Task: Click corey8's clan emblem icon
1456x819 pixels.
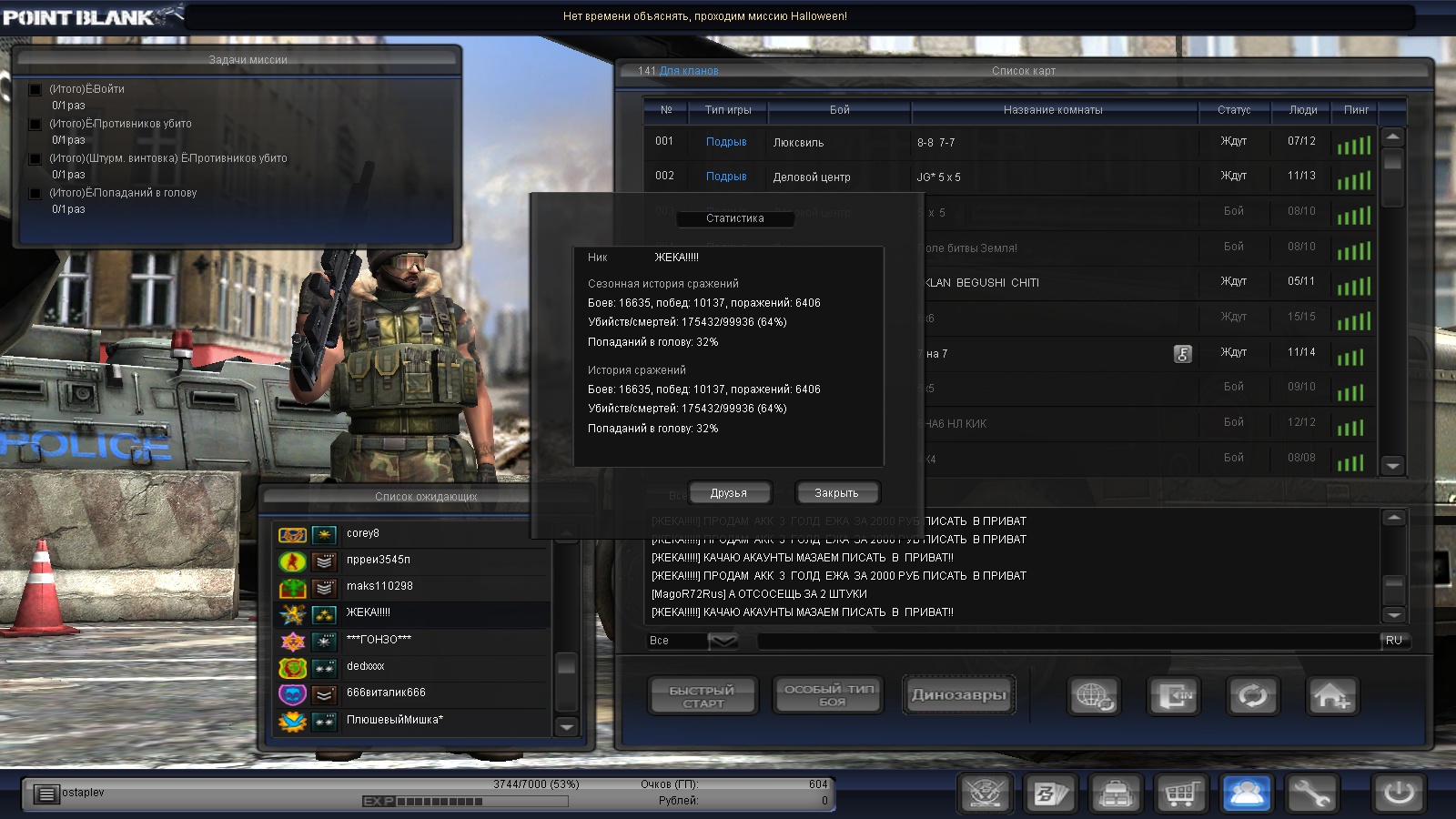Action: [292, 535]
